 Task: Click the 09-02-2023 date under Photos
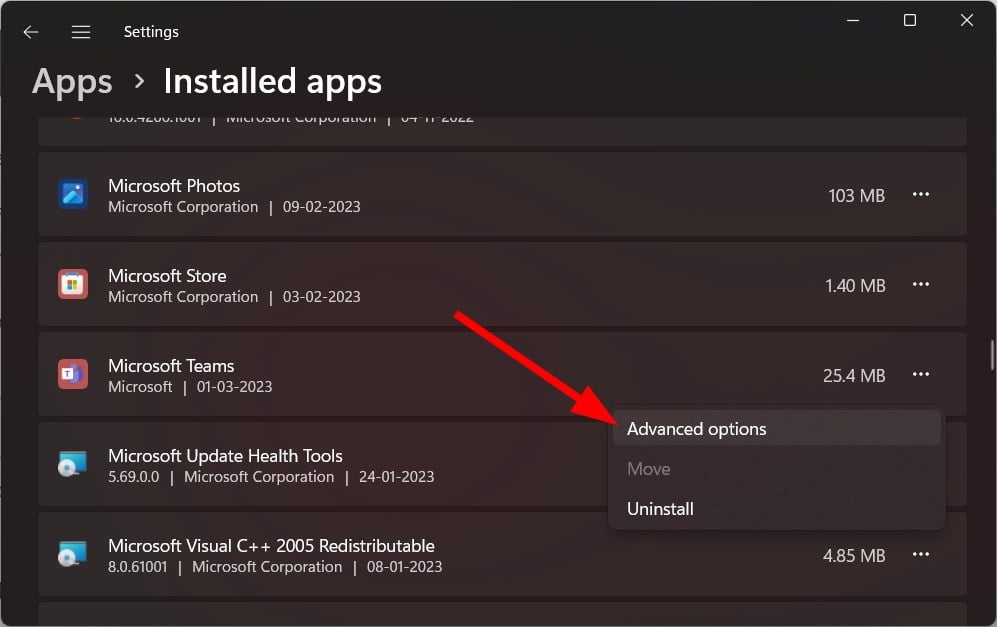[321, 207]
